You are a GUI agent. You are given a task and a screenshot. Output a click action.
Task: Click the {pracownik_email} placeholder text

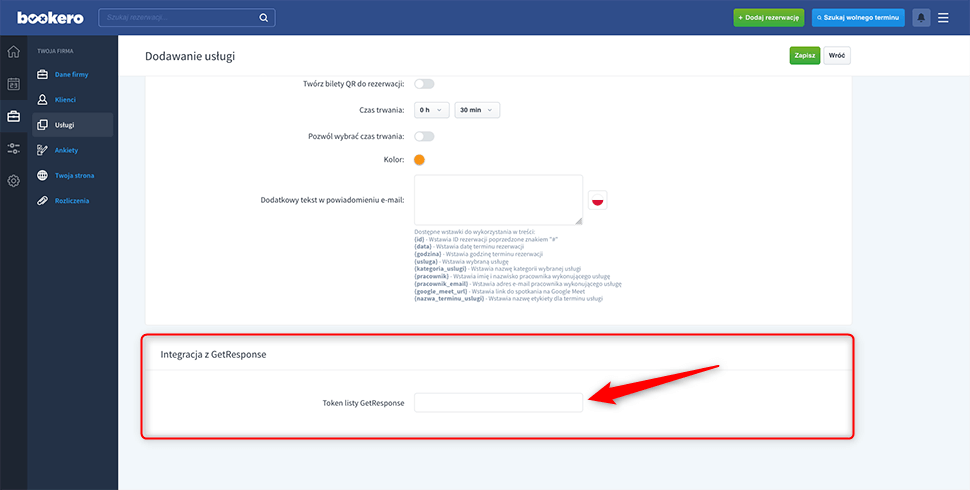(441, 283)
